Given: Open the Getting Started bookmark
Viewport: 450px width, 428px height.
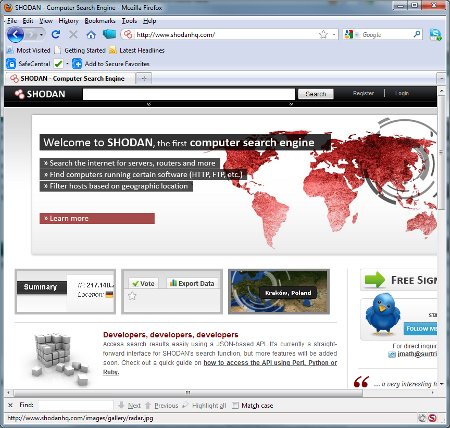Looking at the screenshot, I should 80,50.
